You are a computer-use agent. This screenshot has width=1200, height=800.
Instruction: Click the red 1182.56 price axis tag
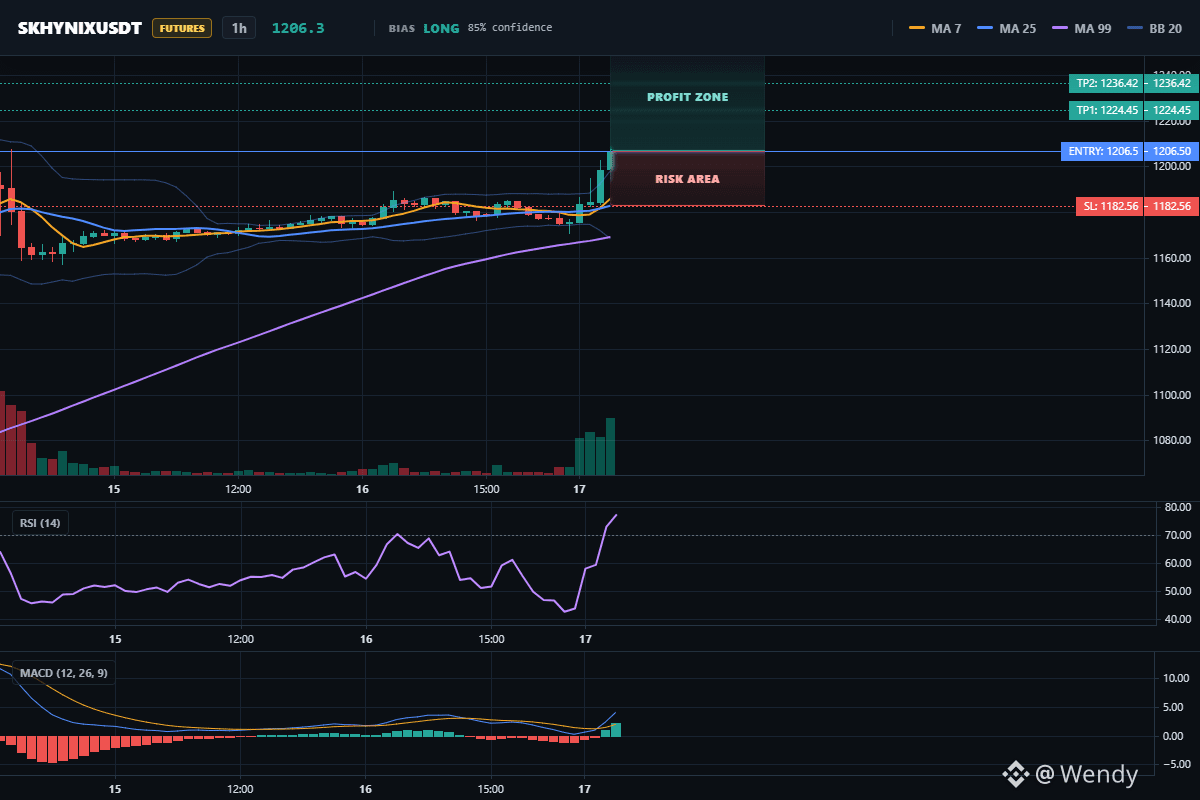click(1172, 206)
